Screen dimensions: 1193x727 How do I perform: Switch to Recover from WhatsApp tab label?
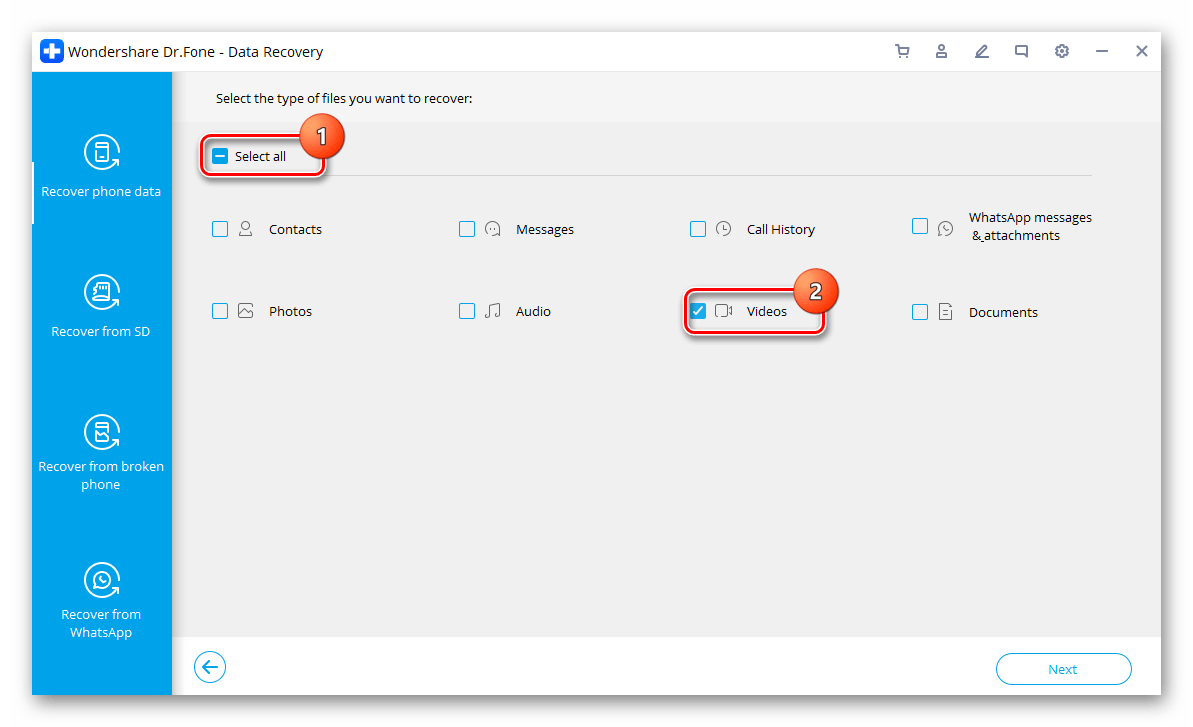[101, 624]
